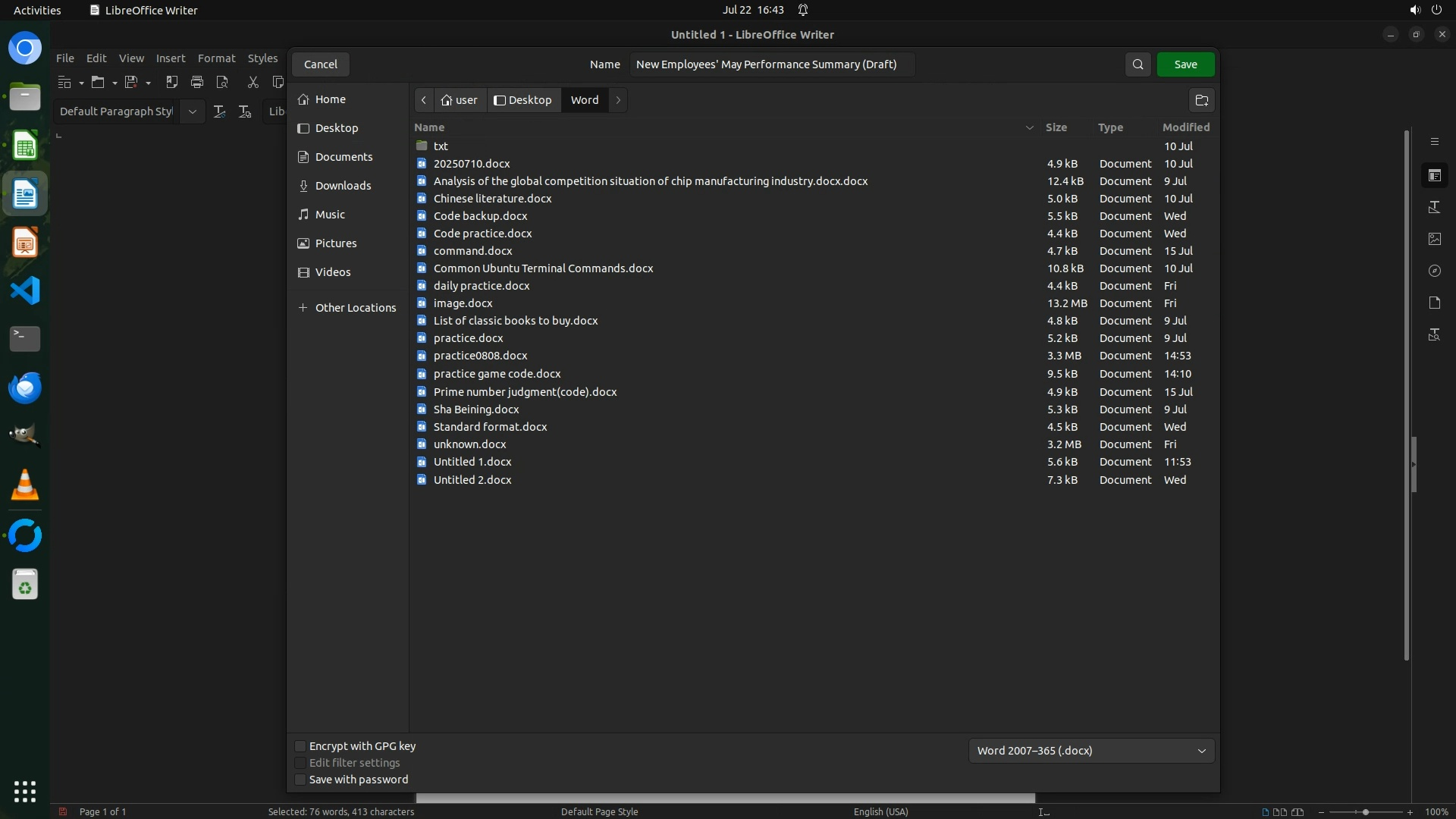Launch Thunderbird from the dock
The image size is (1456, 819).
pyautogui.click(x=24, y=388)
